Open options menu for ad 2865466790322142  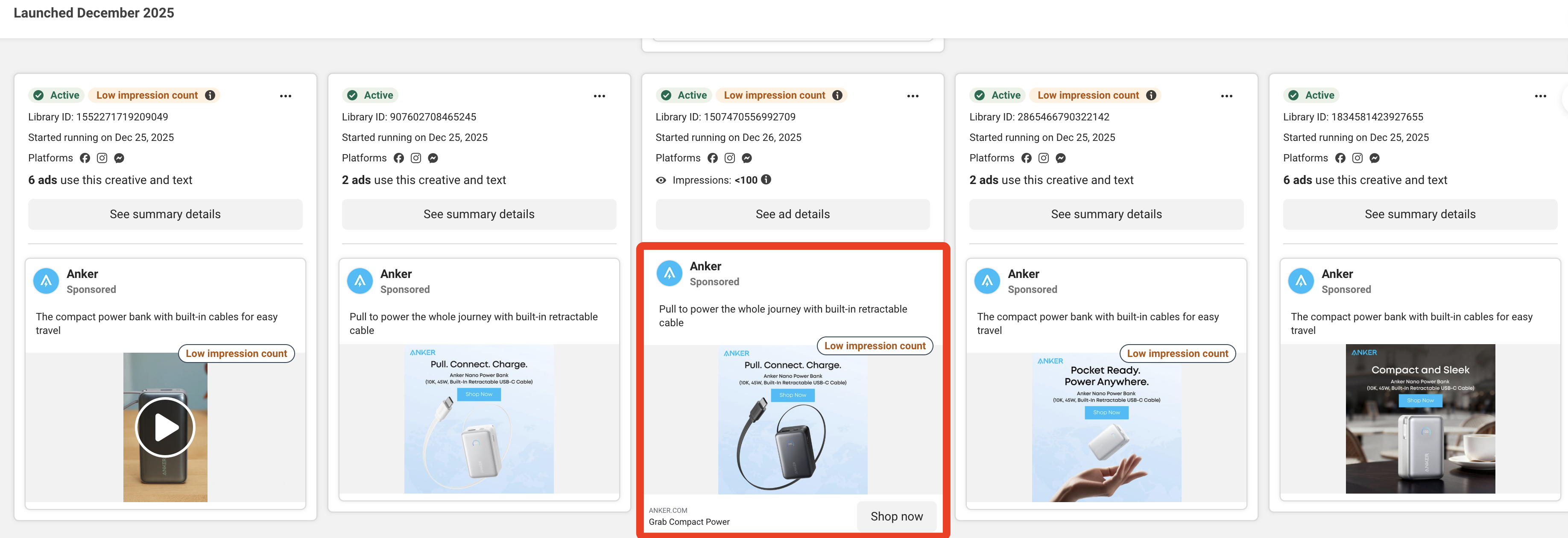pyautogui.click(x=1226, y=96)
